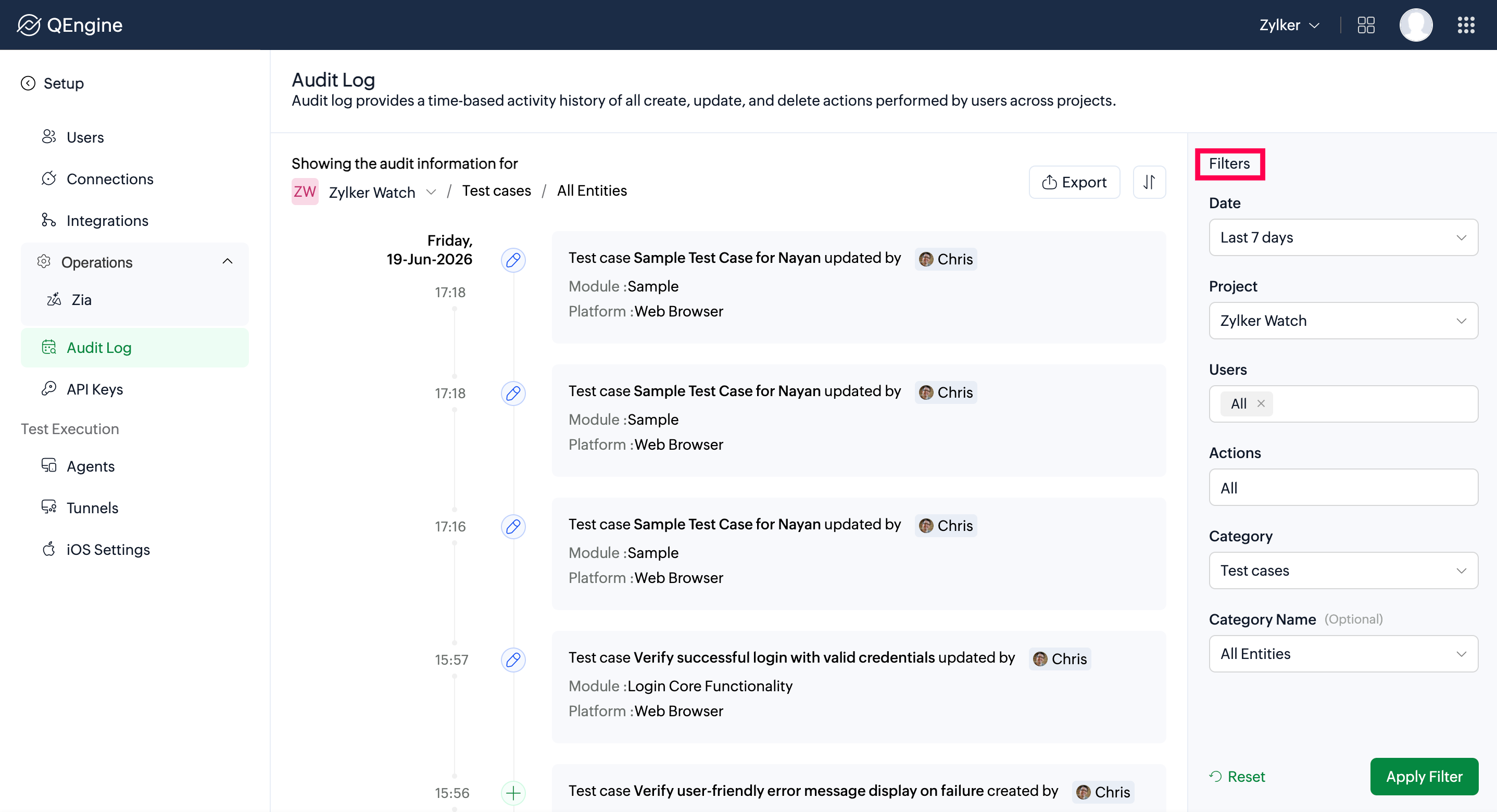Click edit icon of 17:16 entry

[x=513, y=527]
